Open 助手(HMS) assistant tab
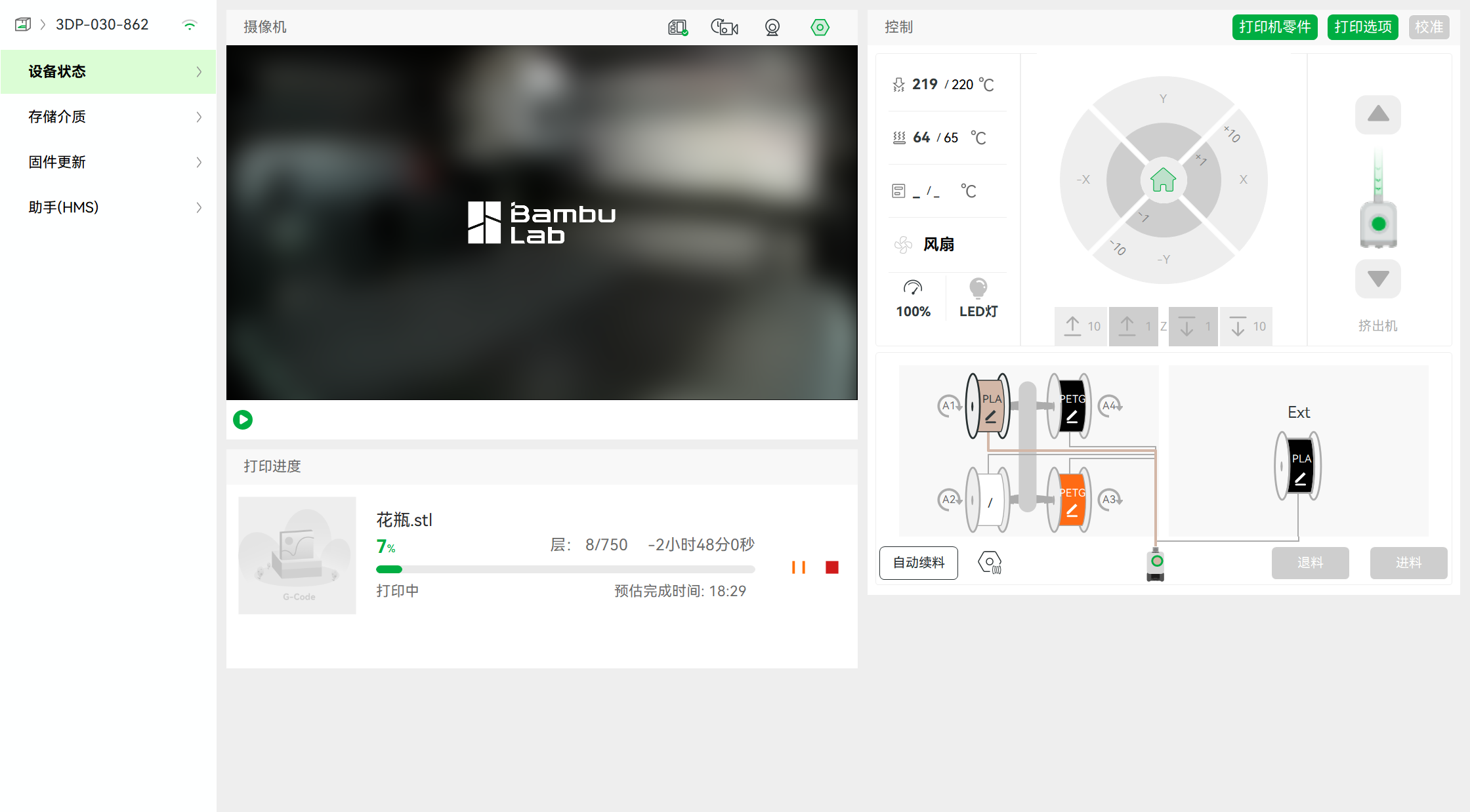 [x=108, y=207]
